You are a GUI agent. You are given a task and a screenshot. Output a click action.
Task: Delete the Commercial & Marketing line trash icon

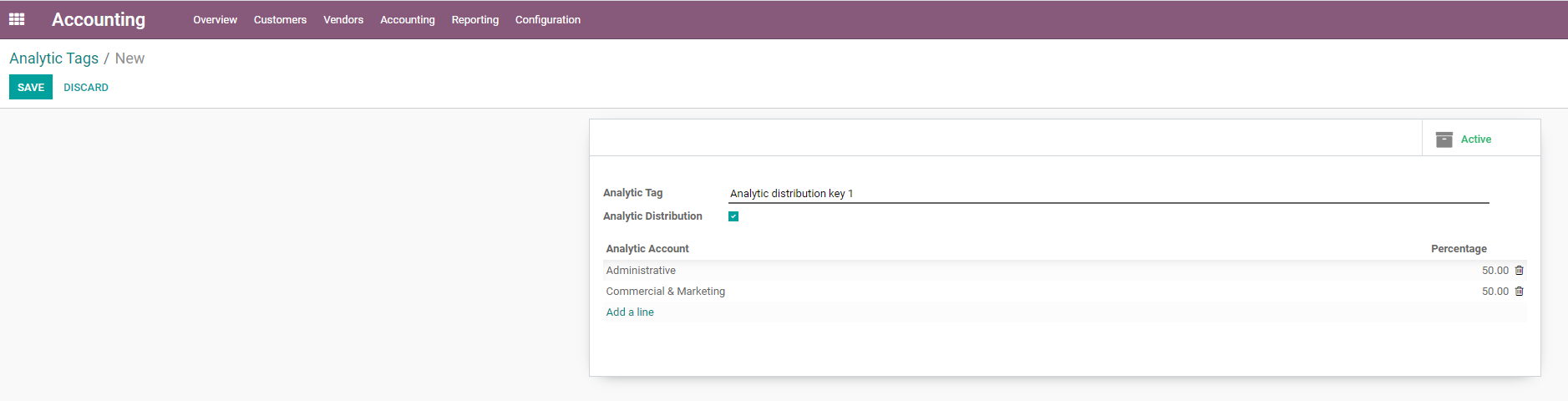click(1519, 292)
